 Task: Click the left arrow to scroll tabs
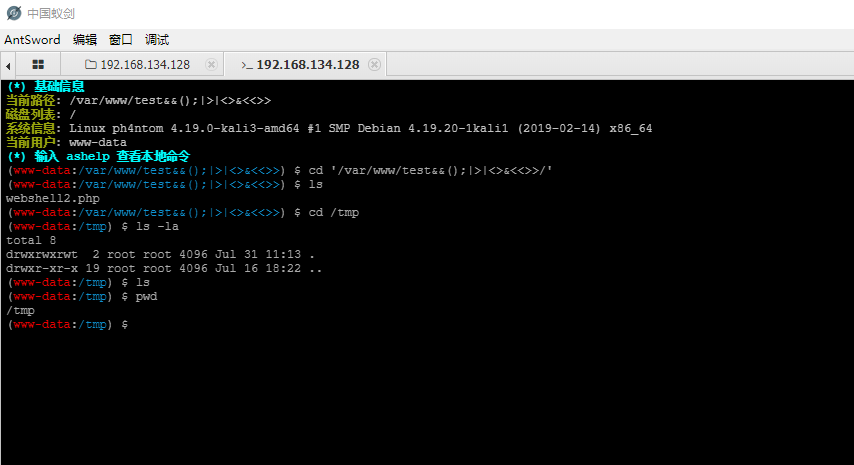(x=8, y=66)
